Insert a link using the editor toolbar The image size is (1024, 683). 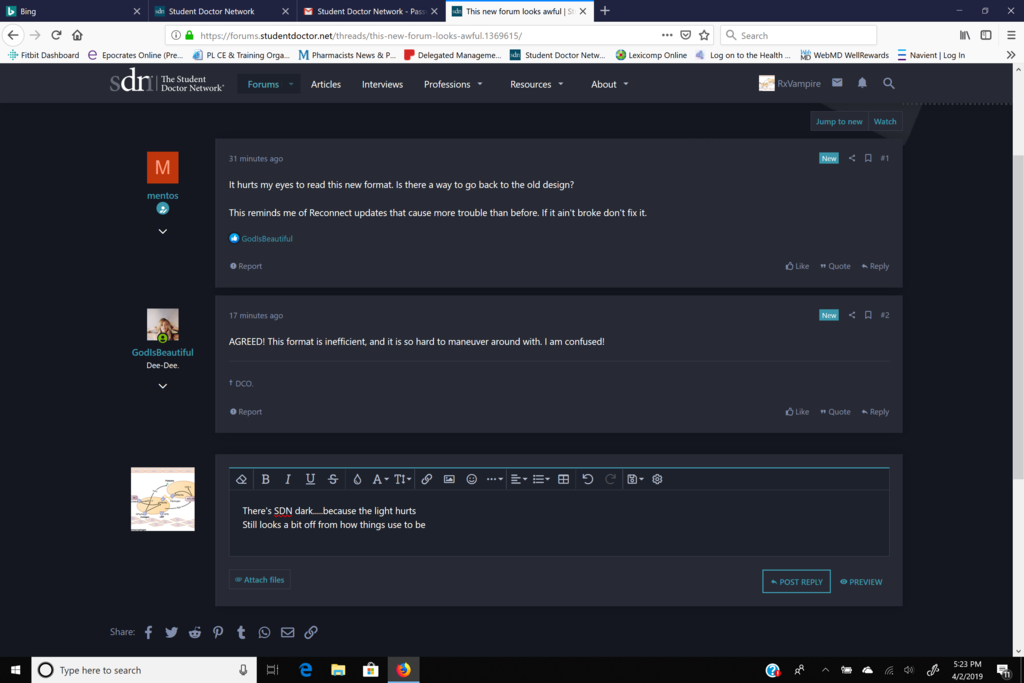pos(426,479)
